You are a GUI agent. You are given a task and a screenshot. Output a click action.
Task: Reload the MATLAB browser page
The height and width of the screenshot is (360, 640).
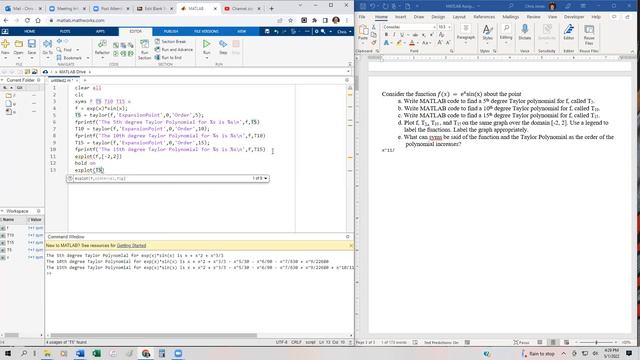27,20
